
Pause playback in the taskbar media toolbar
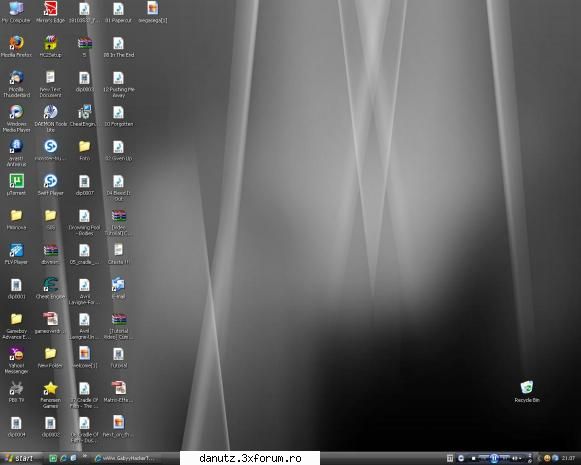tap(494, 458)
